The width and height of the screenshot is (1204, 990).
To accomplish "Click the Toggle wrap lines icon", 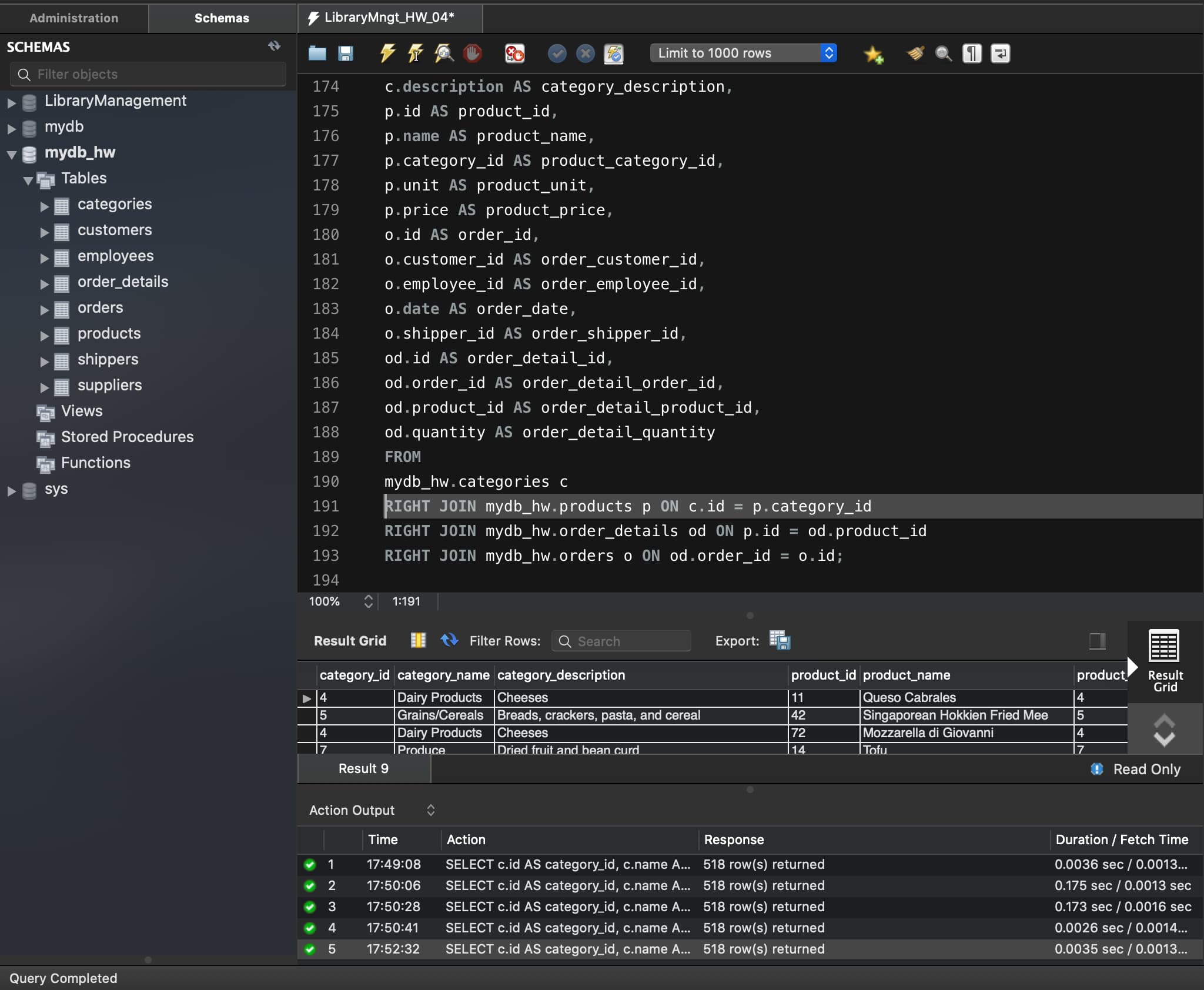I will [x=998, y=53].
